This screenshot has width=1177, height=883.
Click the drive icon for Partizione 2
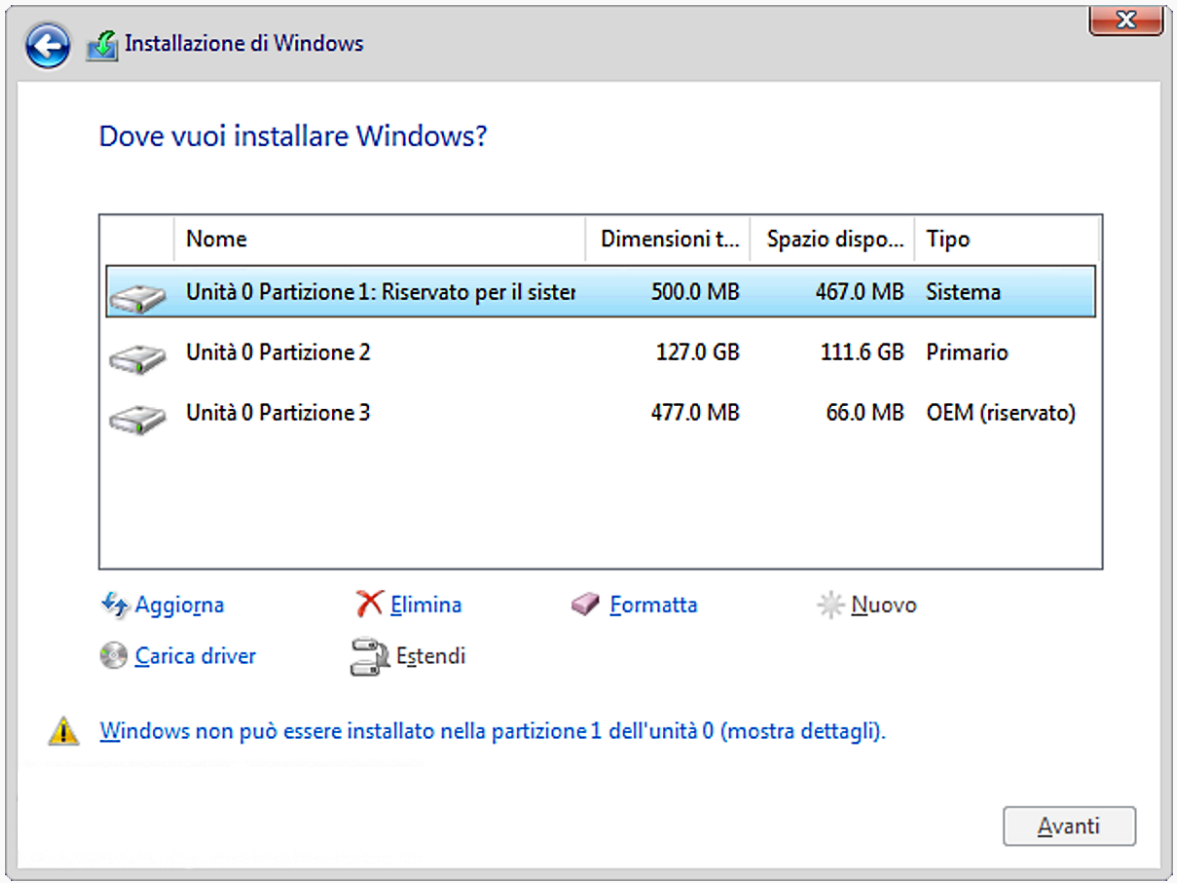[137, 357]
